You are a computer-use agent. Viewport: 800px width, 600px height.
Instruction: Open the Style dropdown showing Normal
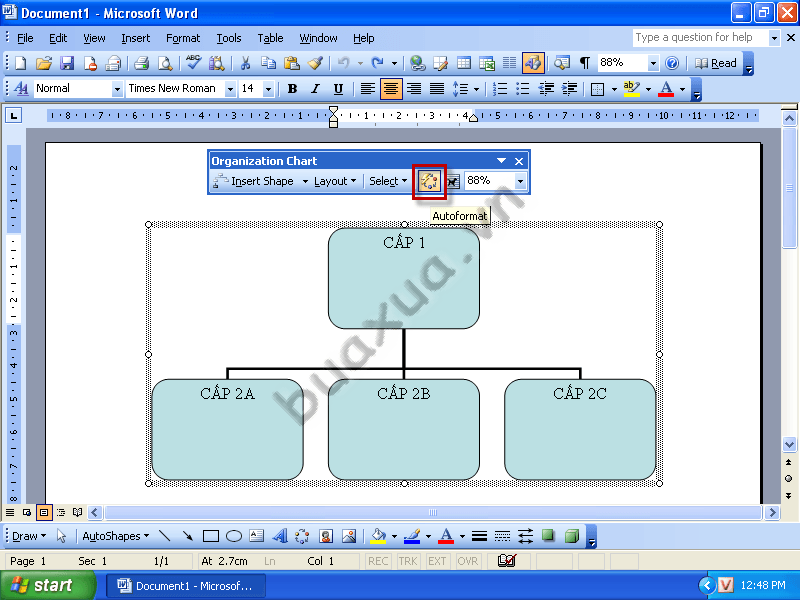(x=117, y=89)
